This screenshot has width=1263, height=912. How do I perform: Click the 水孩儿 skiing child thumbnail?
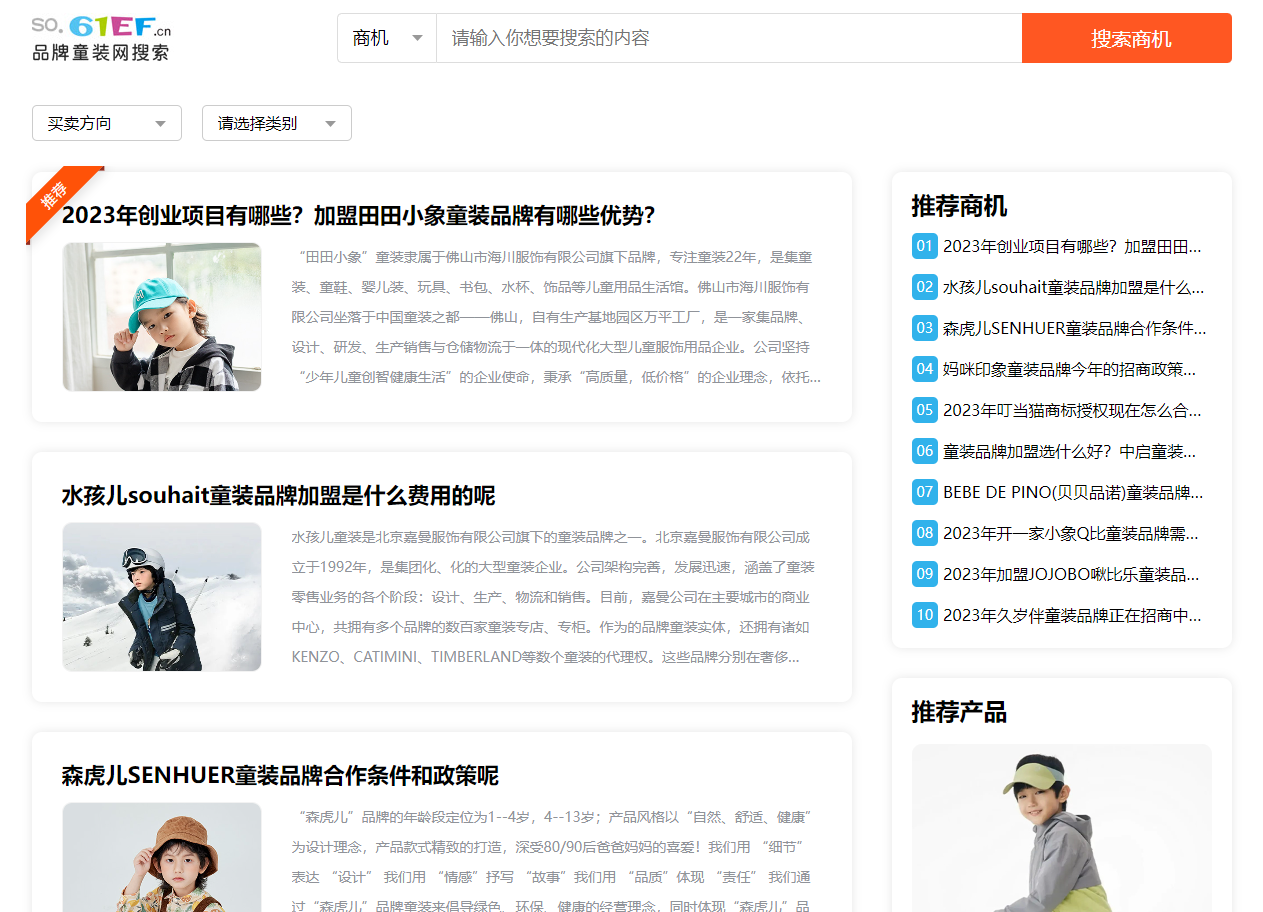coord(162,597)
